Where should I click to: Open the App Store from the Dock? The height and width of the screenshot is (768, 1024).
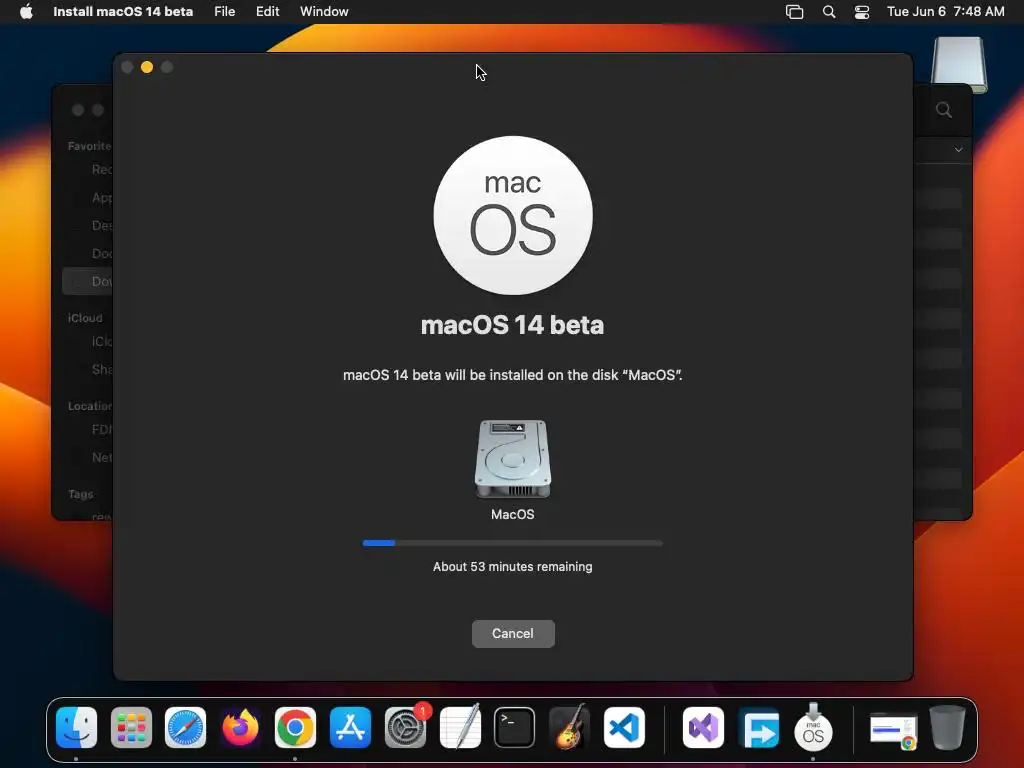[350, 727]
